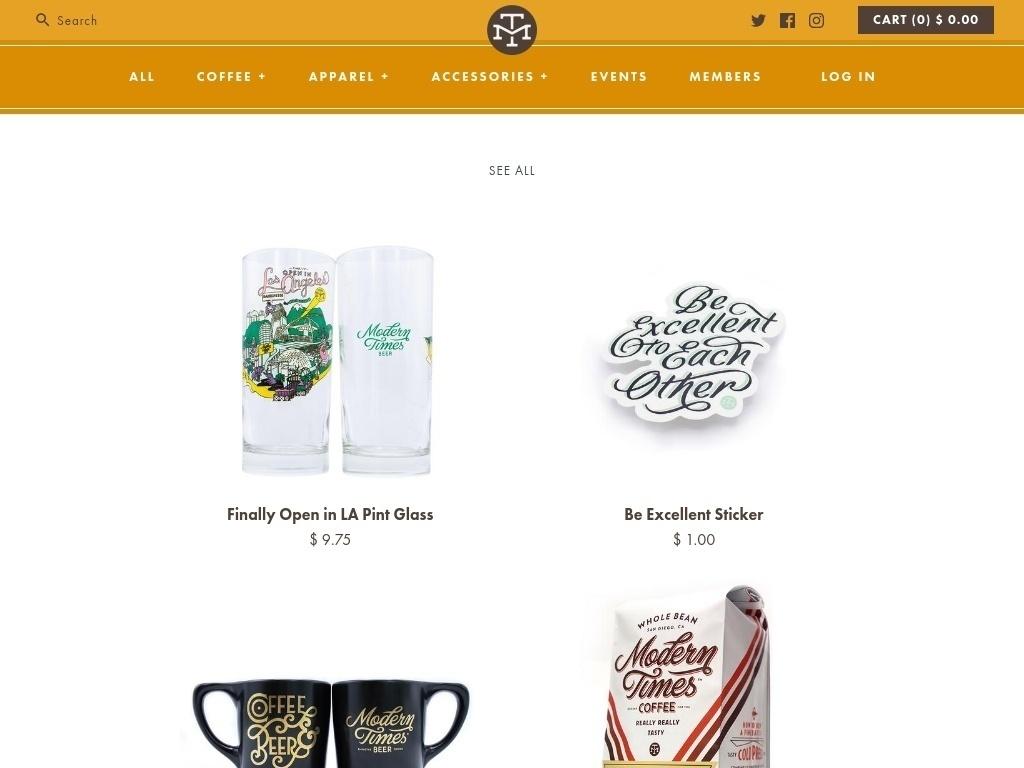This screenshot has height=768, width=1024.
Task: Open the Cart (0) $ 0.00 button
Action: click(925, 20)
